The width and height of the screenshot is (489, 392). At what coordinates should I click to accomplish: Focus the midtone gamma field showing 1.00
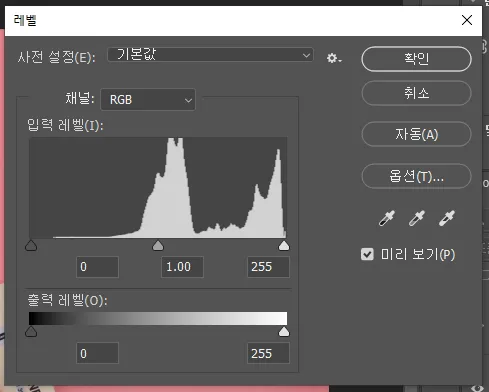(182, 267)
